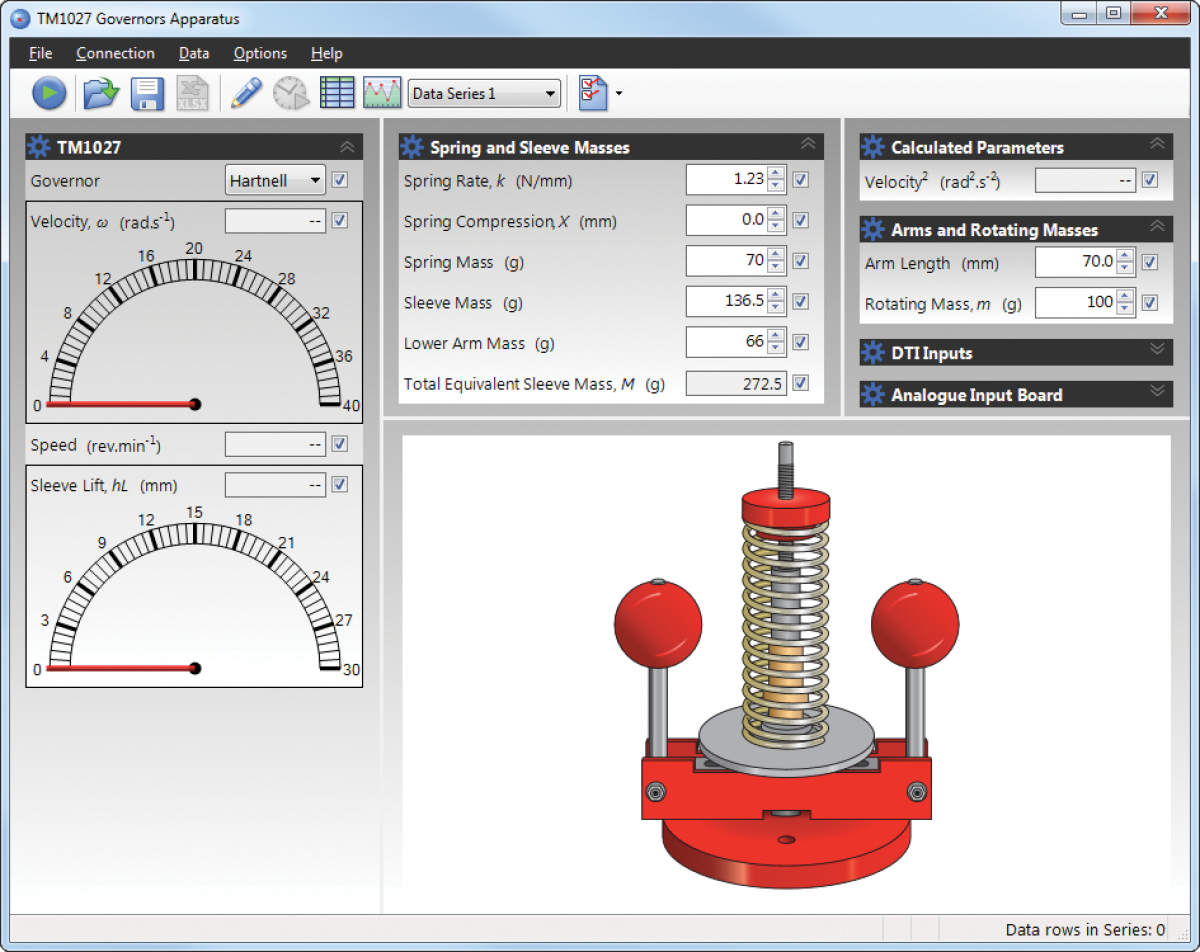Expand the DTI Inputs panel
1200x952 pixels.
(x=1157, y=349)
